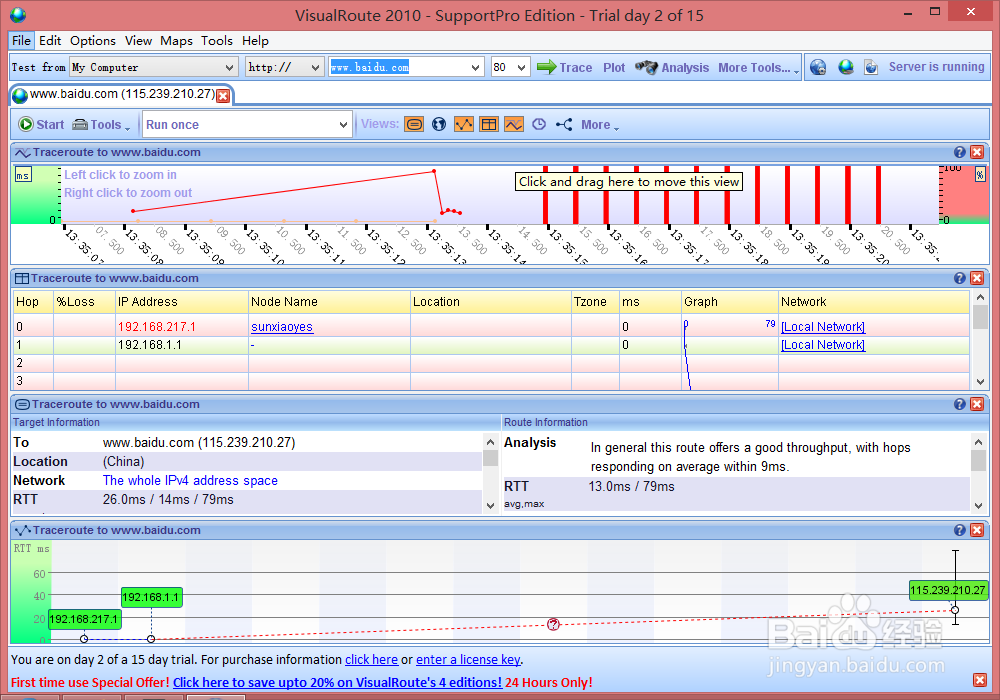Open Local Network link for hop 1
1000x700 pixels.
click(823, 345)
